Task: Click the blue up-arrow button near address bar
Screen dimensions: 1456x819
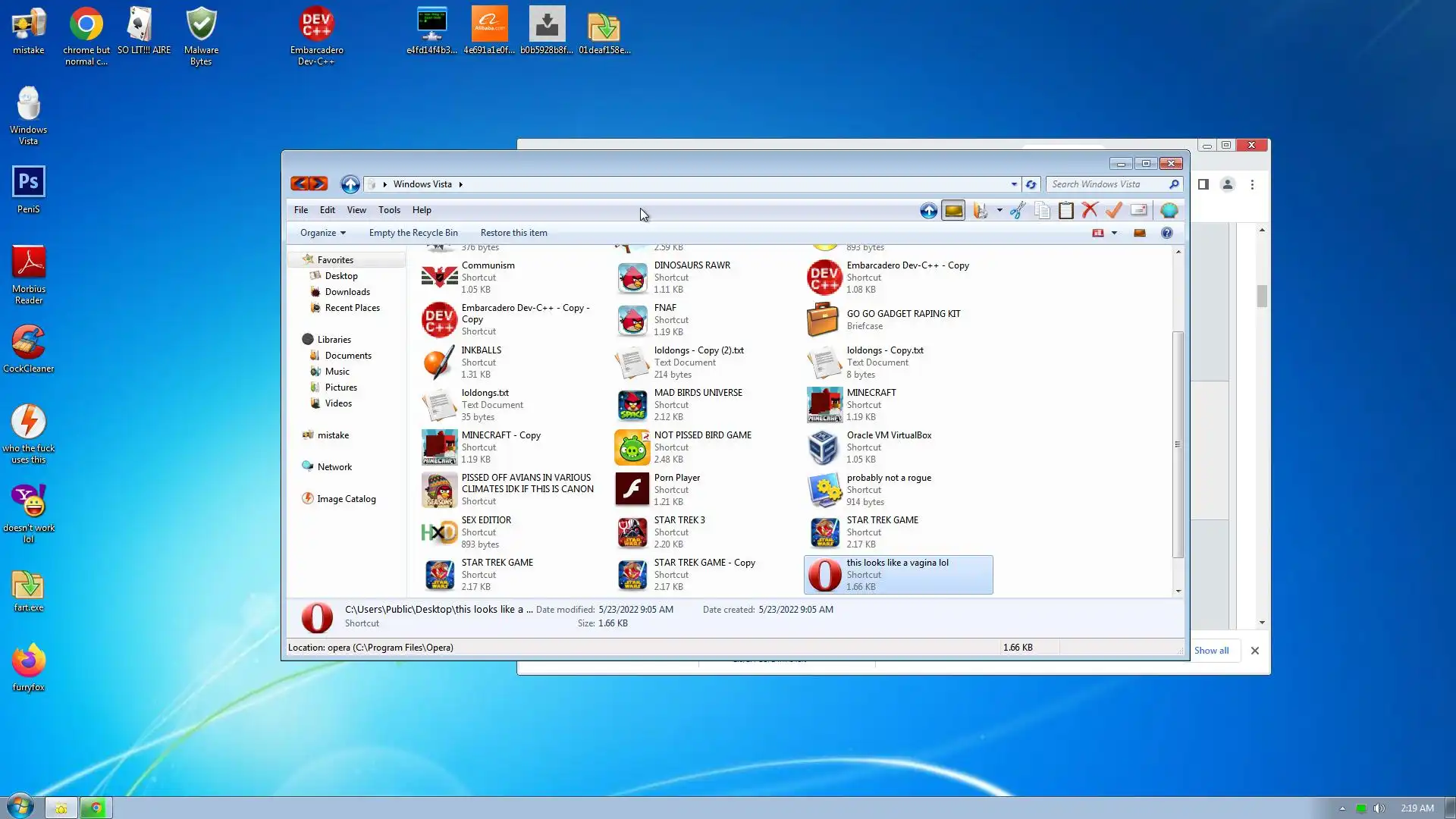Action: coord(350,184)
